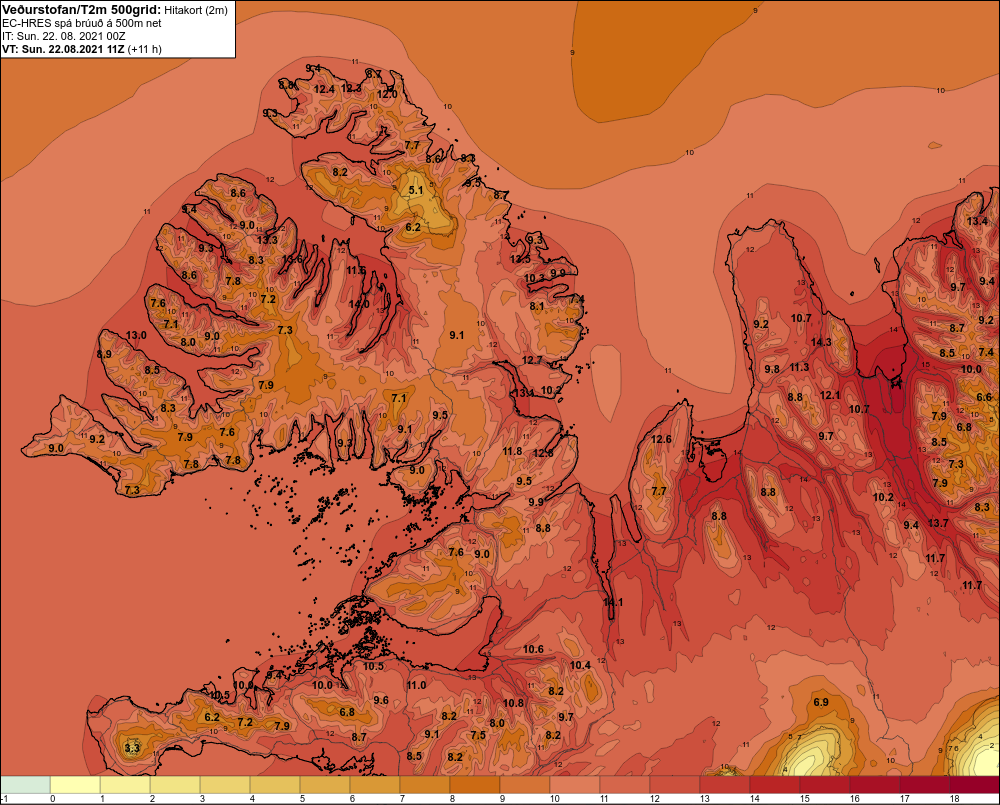The height and width of the screenshot is (805, 1000).
Task: Select the legend swatch between 4 and 5
Action: (276, 785)
